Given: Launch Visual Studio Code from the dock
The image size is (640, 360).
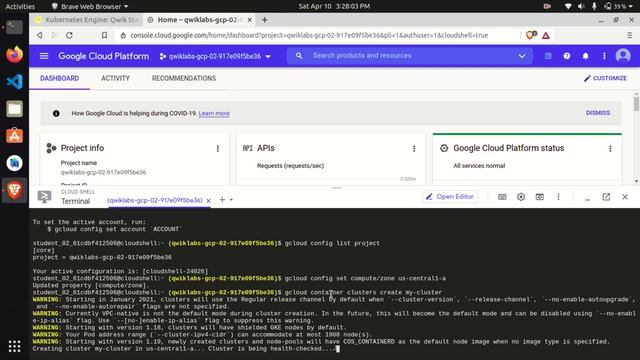Looking at the screenshot, I should pyautogui.click(x=14, y=82).
